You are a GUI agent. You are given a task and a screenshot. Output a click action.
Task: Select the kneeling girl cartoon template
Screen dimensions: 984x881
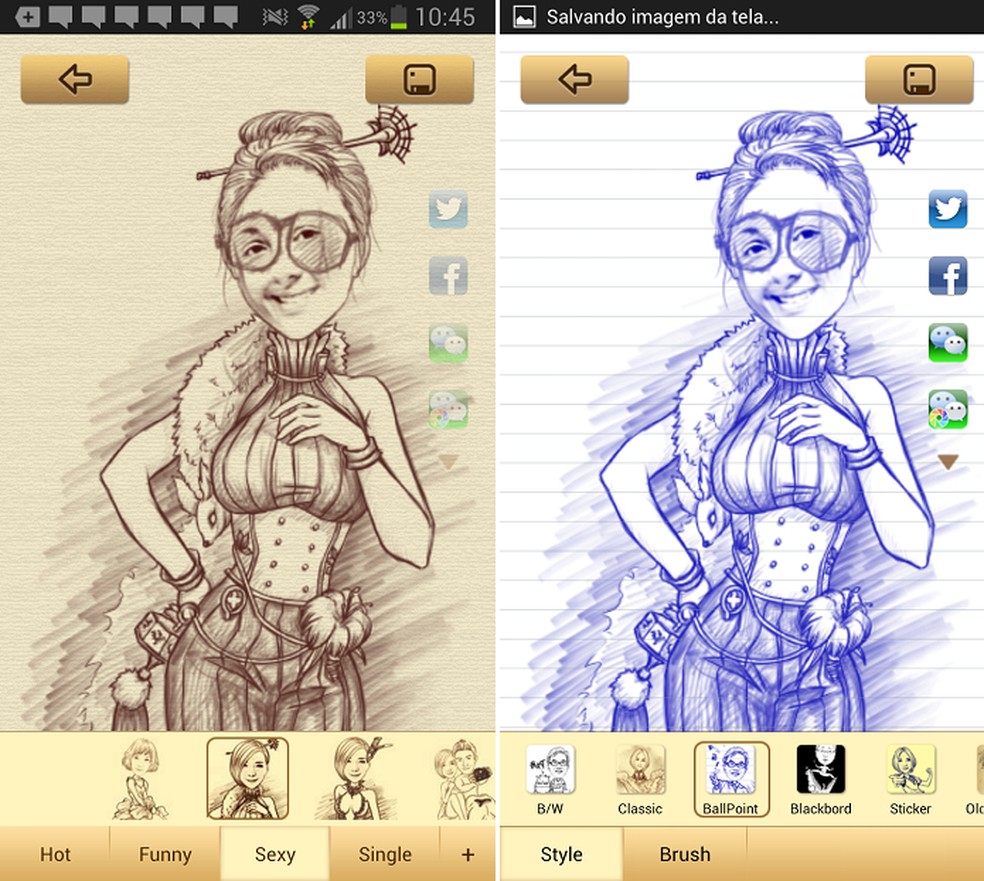pyautogui.click(x=140, y=779)
